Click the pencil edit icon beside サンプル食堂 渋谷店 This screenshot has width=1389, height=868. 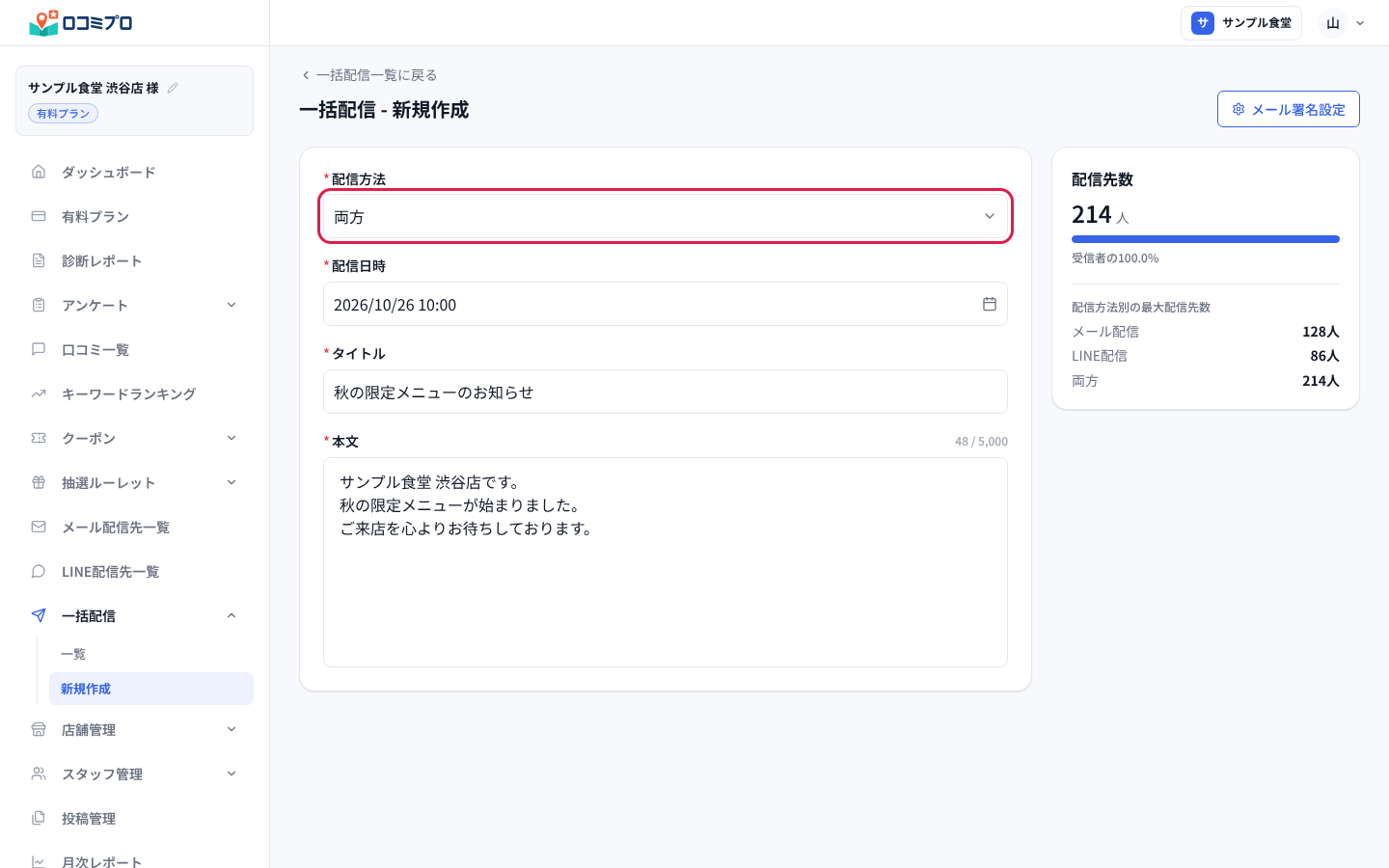click(x=173, y=88)
